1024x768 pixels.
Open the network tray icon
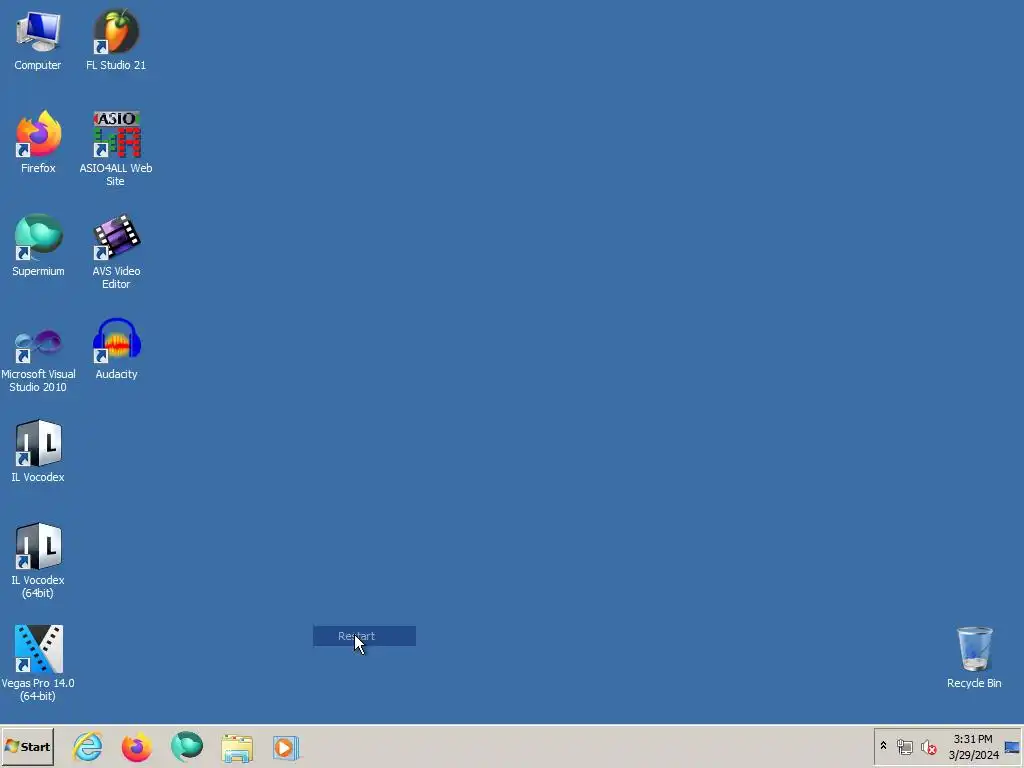(904, 747)
